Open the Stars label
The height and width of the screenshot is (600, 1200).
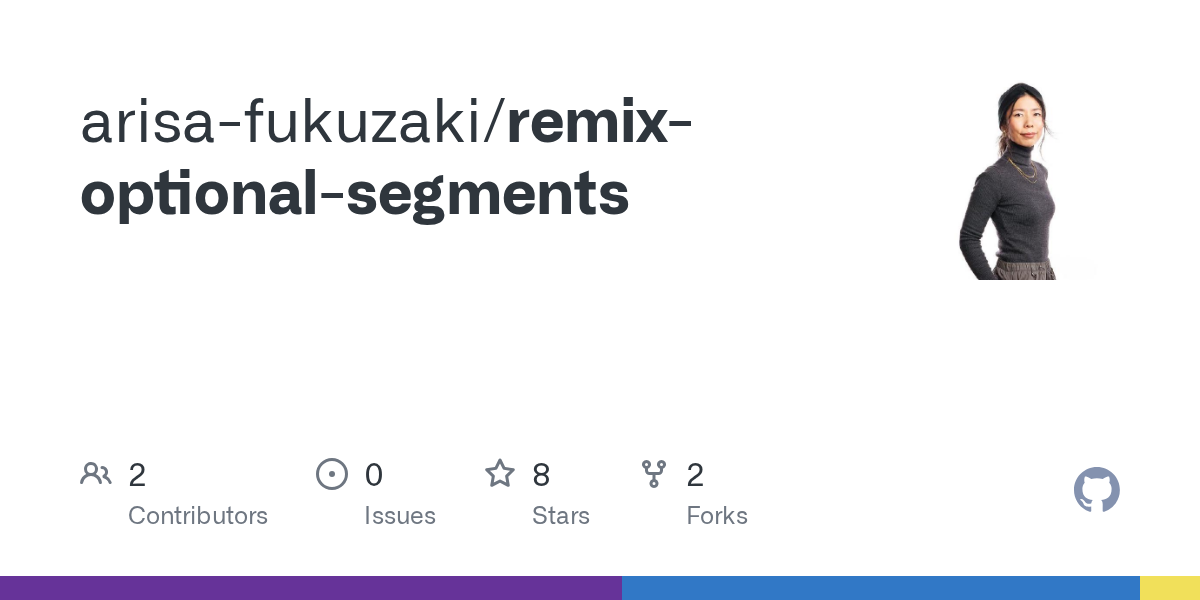tap(561, 516)
